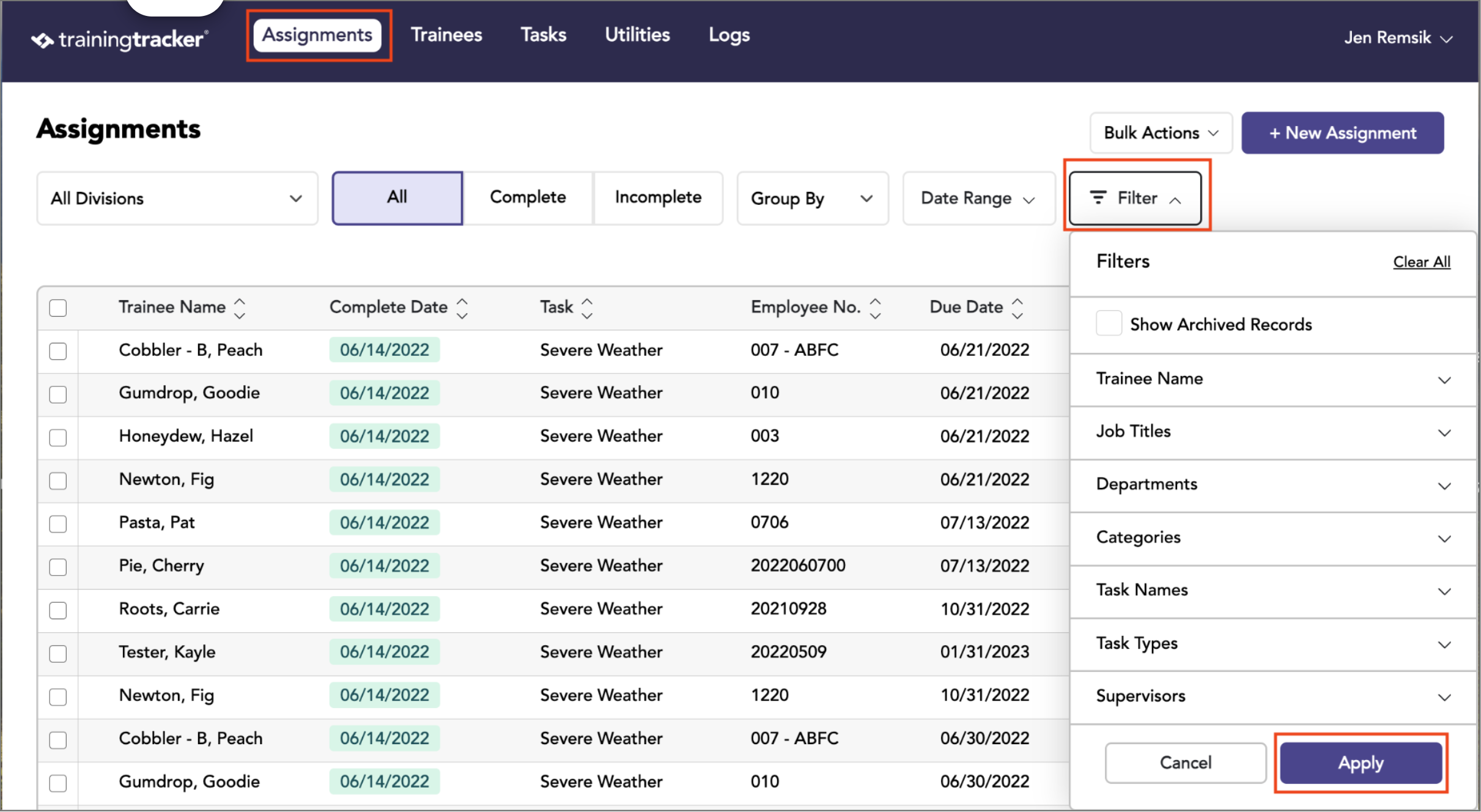Click the trainingtracker logo icon

pos(42,40)
